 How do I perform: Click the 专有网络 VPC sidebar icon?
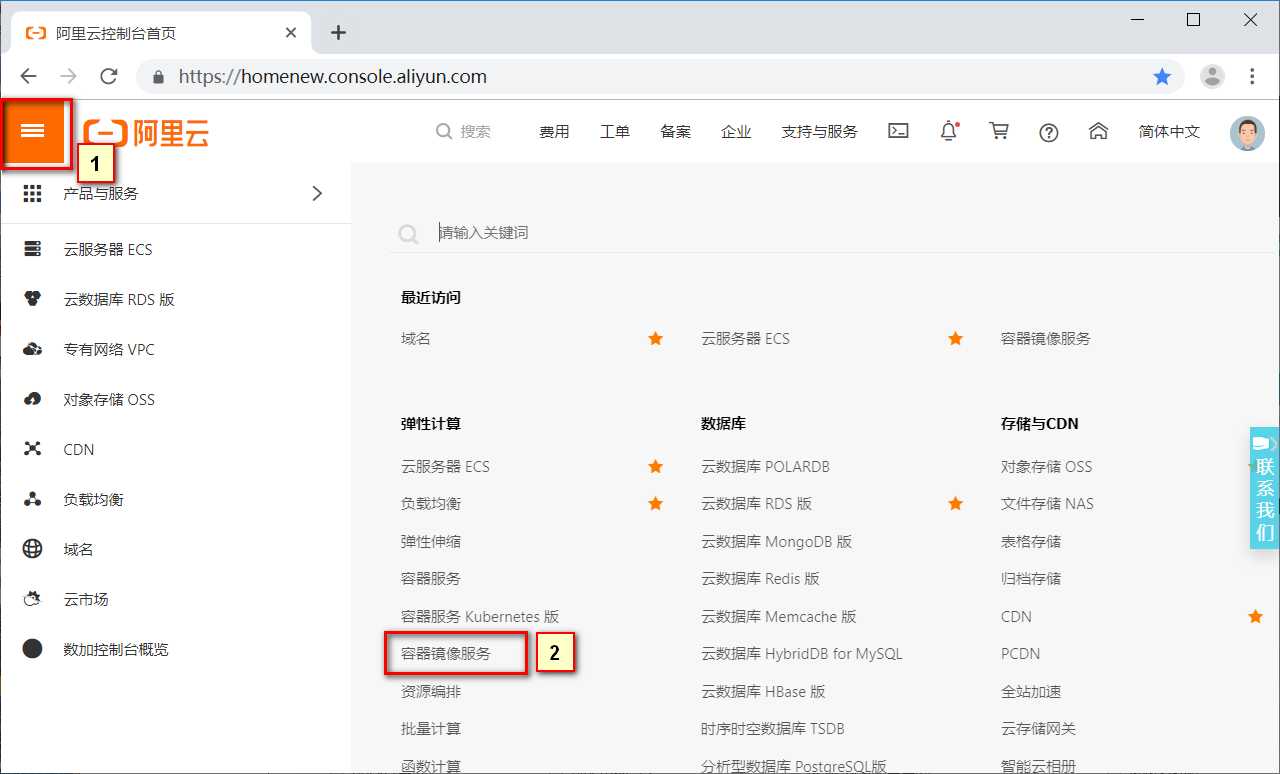coord(33,349)
